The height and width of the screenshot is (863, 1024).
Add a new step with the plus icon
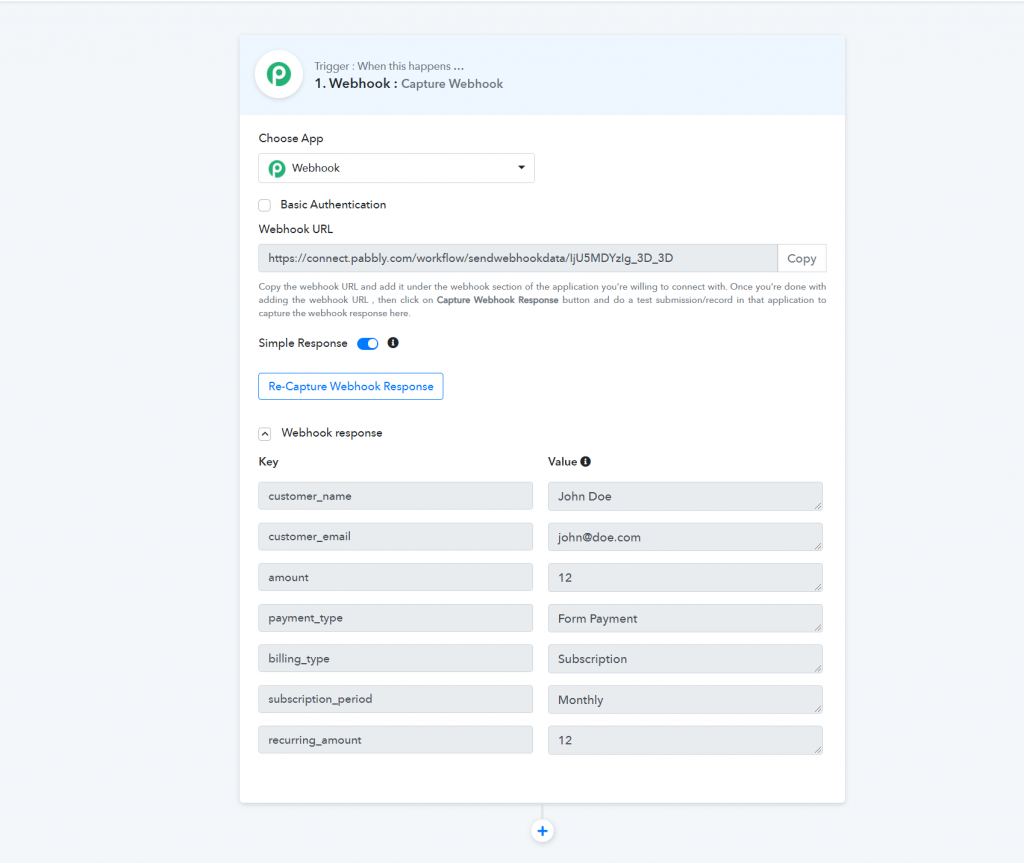(x=542, y=831)
